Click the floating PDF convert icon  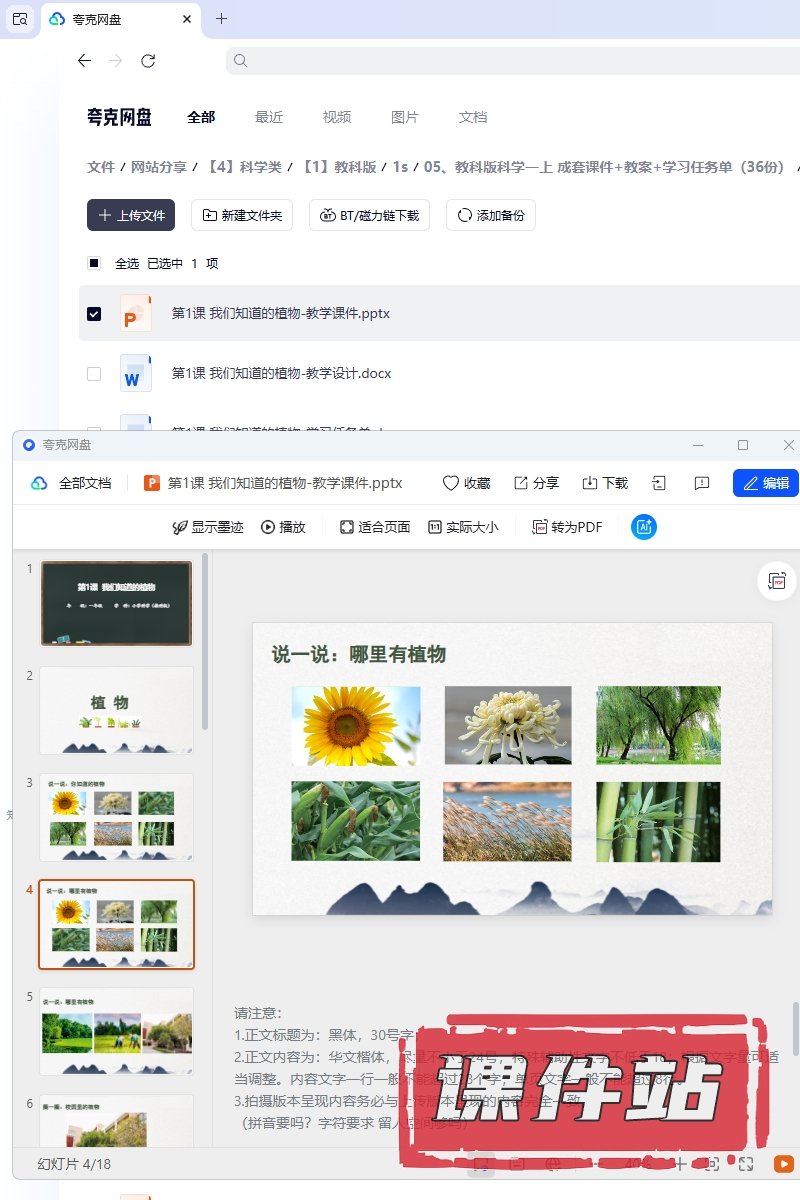point(777,581)
